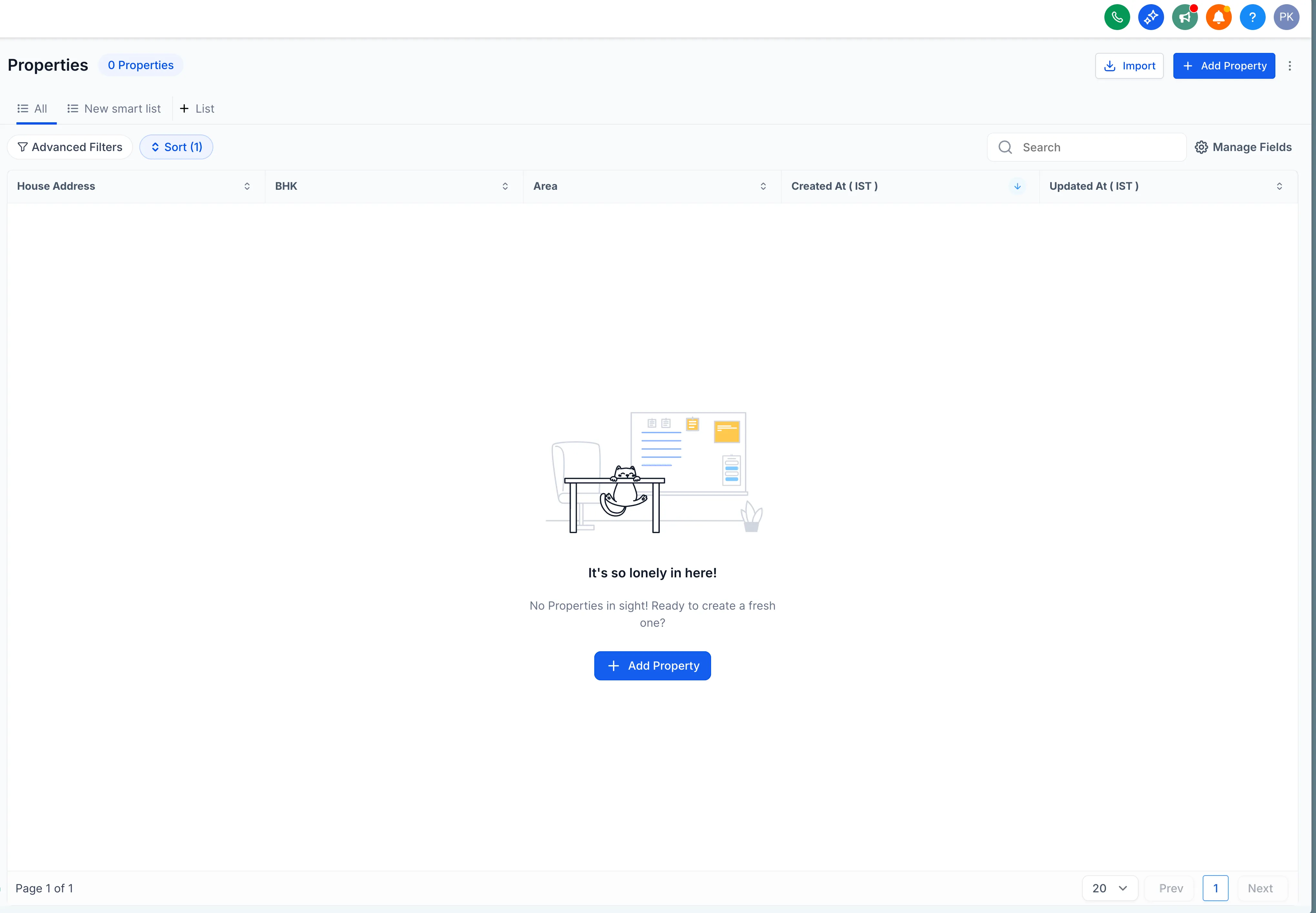The image size is (1316, 913).
Task: Open the megaphone announcements icon
Action: point(1184,17)
